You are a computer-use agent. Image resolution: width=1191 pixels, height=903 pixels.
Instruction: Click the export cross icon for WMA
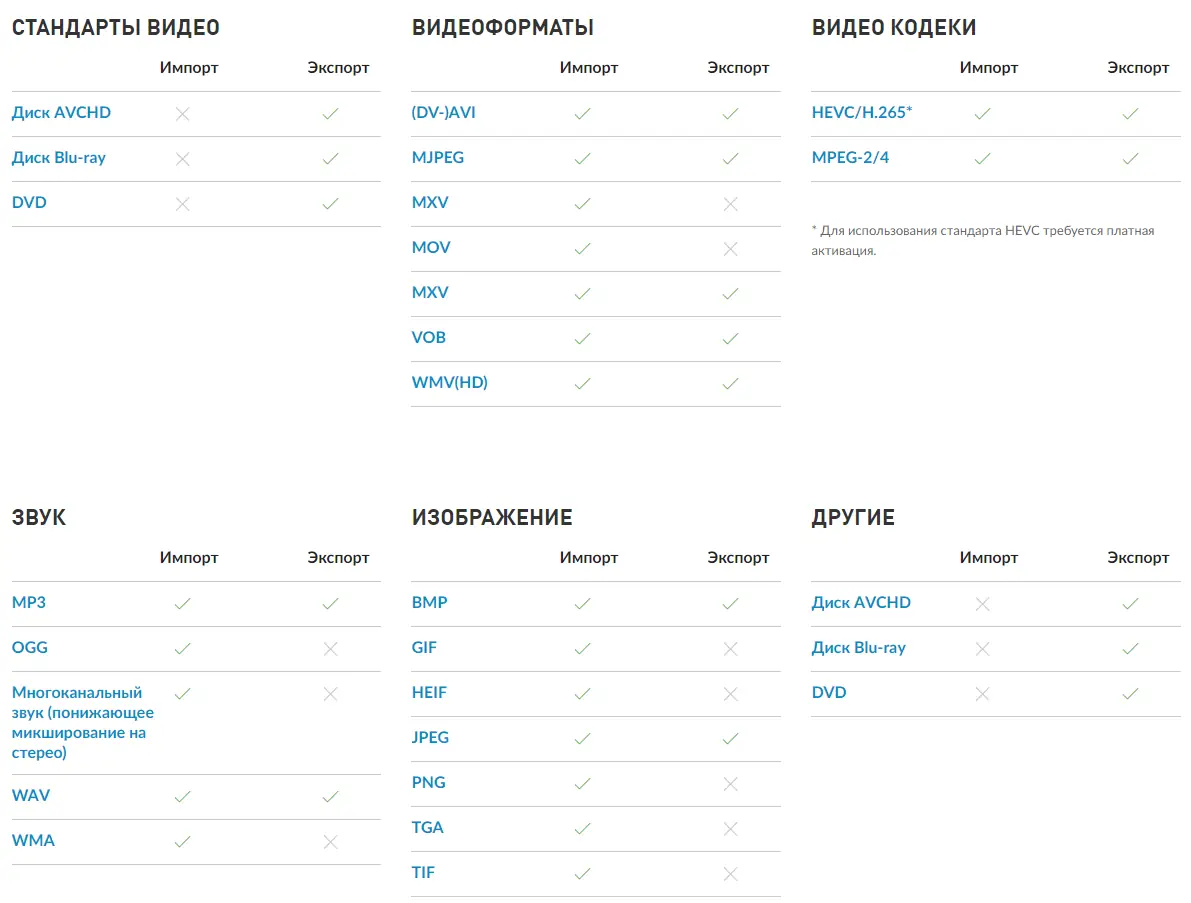pos(330,842)
